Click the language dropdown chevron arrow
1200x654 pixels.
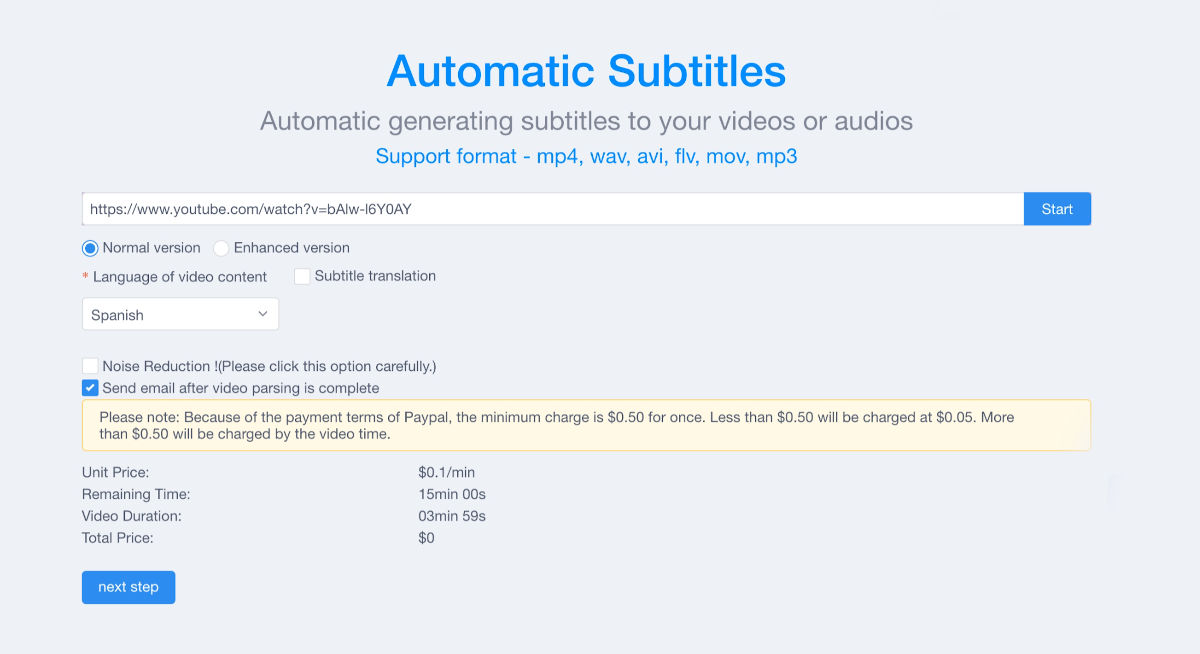click(x=263, y=314)
